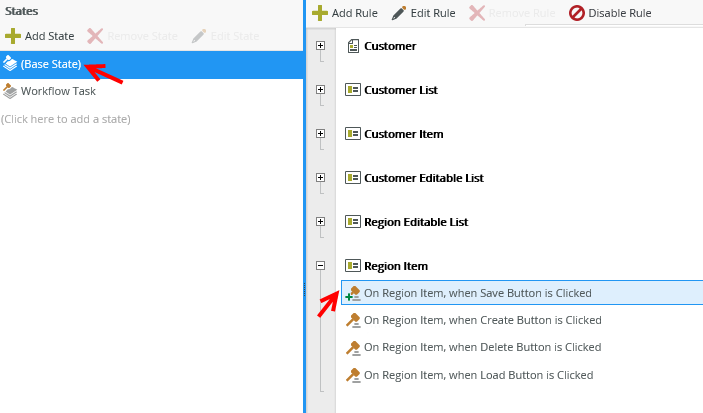Click the pencil Edit State icon
This screenshot has width=703, height=413.
[x=199, y=36]
